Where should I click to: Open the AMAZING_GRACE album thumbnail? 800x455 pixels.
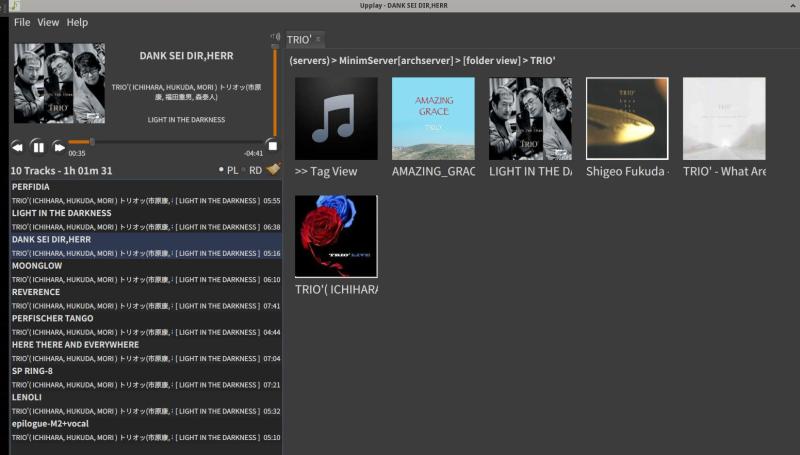click(x=433, y=119)
